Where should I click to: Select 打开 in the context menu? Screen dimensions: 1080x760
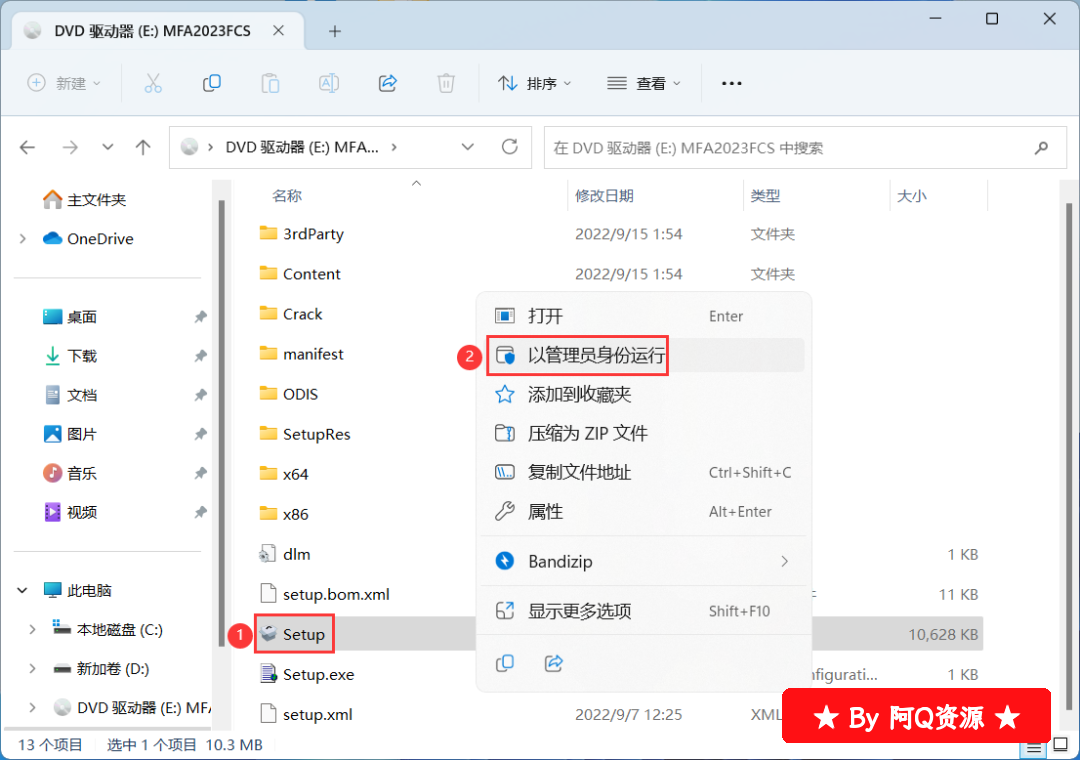644,316
